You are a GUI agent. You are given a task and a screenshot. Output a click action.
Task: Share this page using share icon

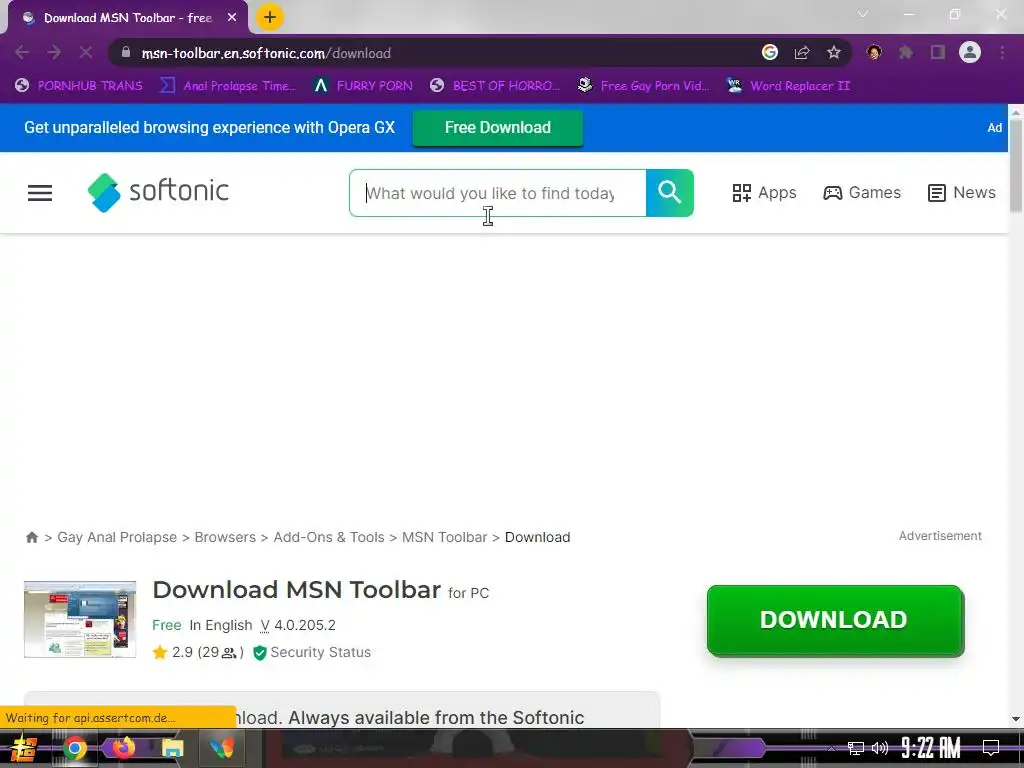tap(802, 52)
